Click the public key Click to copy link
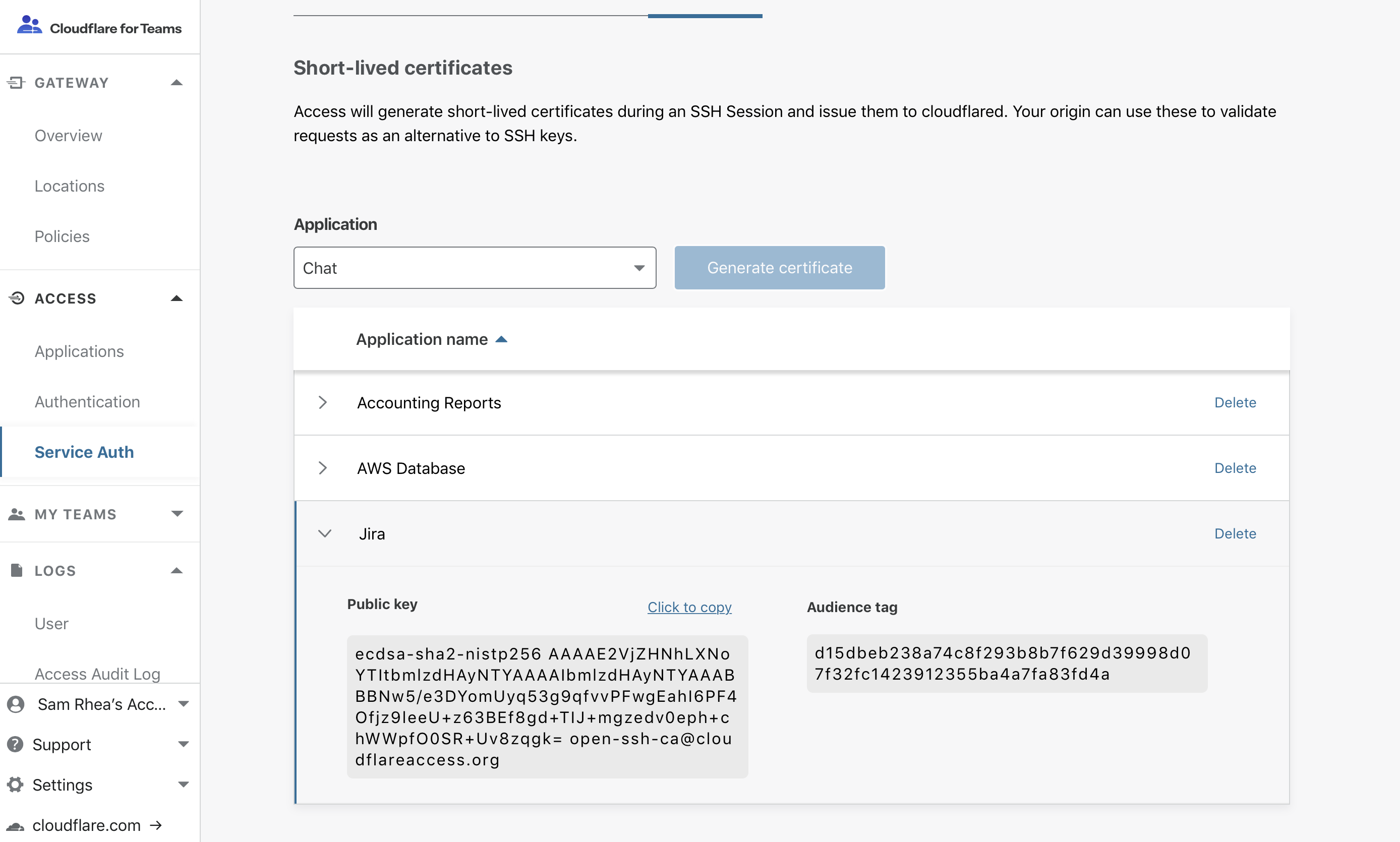The width and height of the screenshot is (1400, 842). coord(689,607)
